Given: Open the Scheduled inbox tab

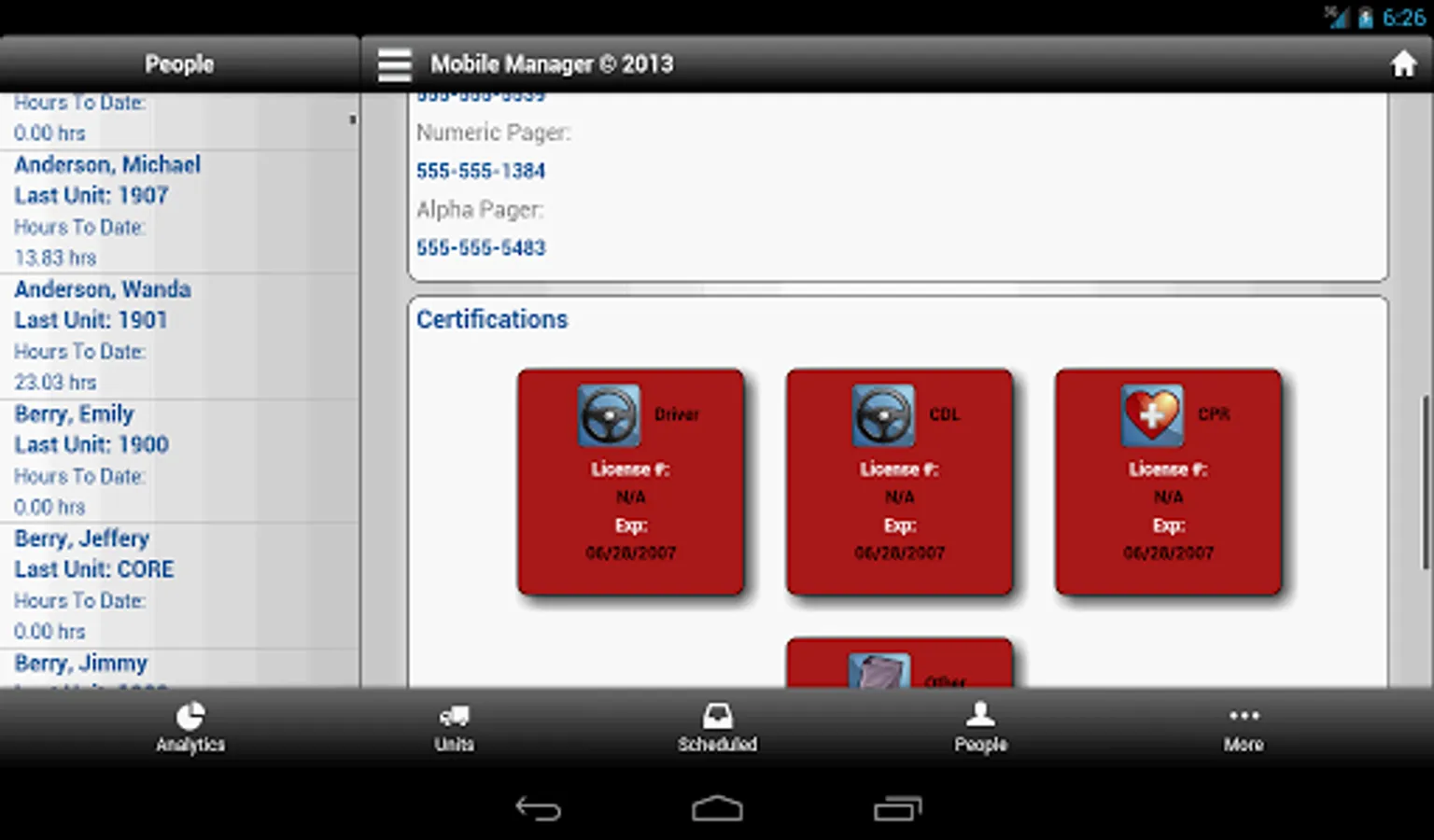Looking at the screenshot, I should 717,727.
